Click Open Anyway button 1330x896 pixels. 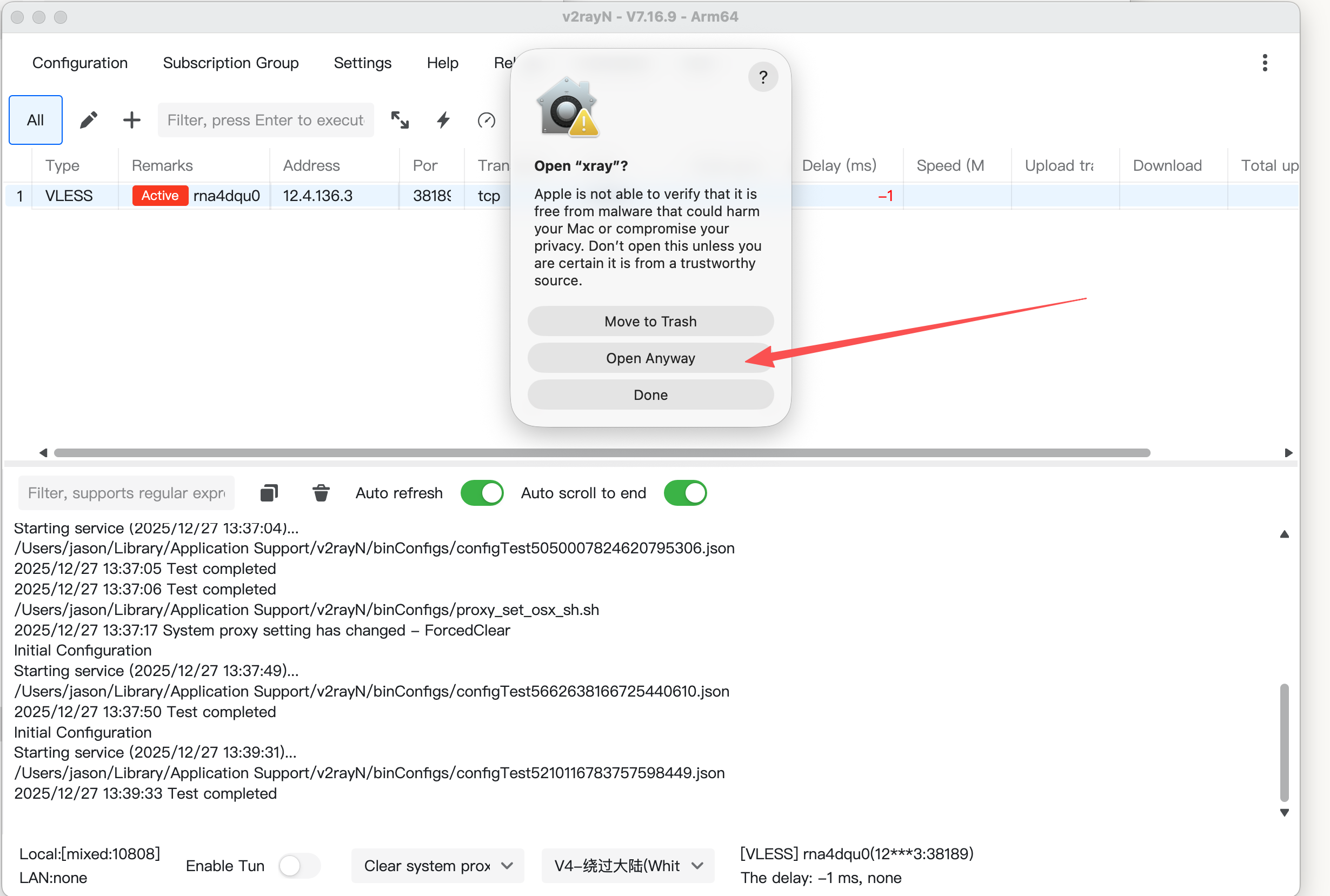[650, 358]
